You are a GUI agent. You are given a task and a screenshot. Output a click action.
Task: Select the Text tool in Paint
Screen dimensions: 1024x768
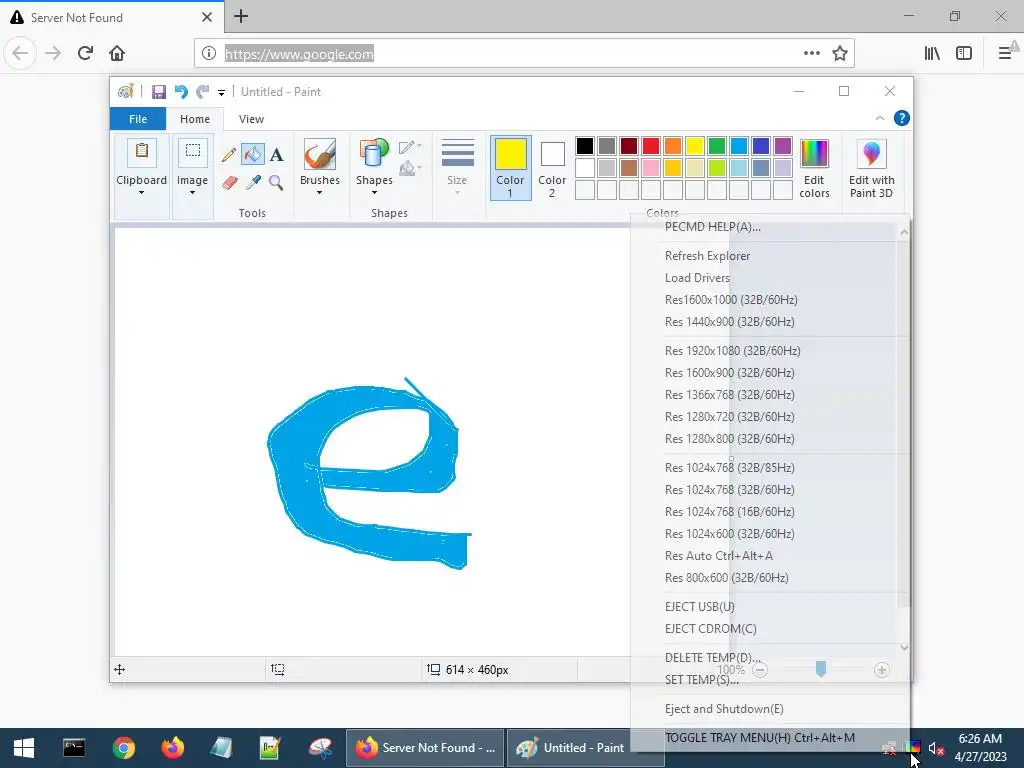click(x=276, y=155)
